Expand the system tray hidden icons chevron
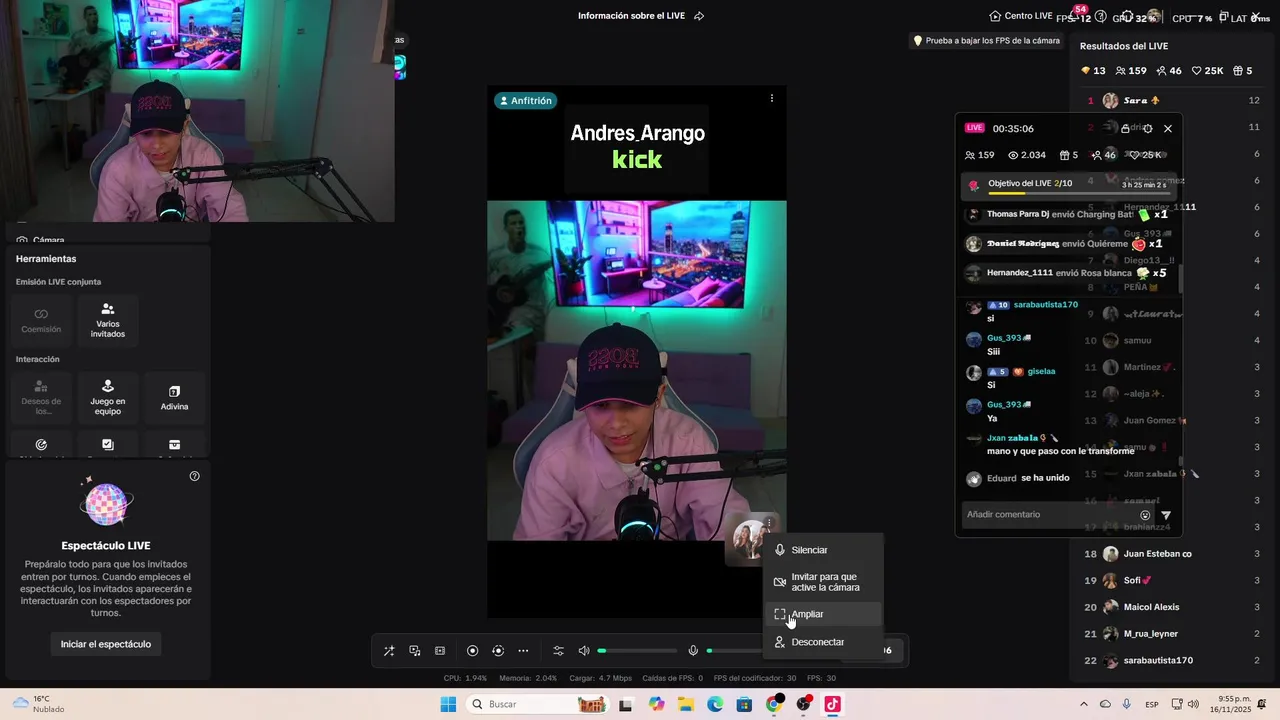1280x720 pixels. pos(1084,704)
